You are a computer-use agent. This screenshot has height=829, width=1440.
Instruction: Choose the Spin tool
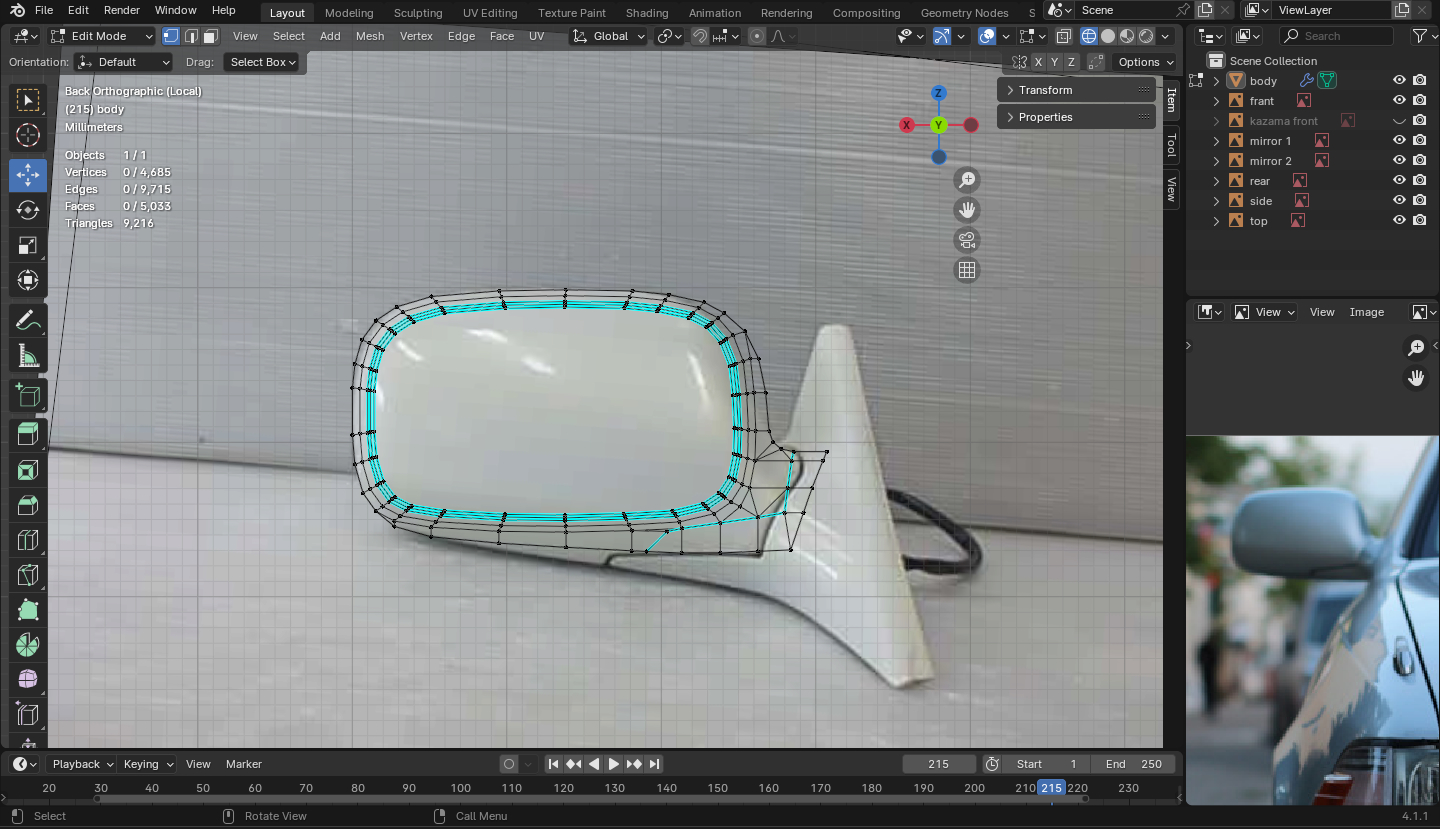pyautogui.click(x=28, y=645)
